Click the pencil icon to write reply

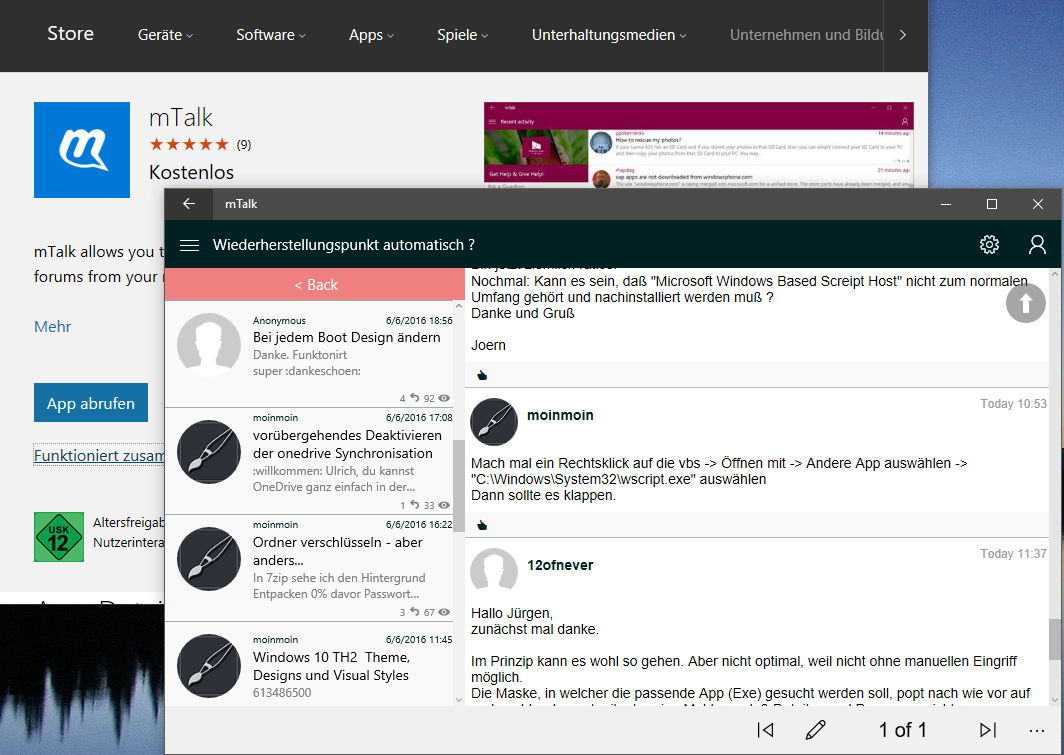pos(815,730)
